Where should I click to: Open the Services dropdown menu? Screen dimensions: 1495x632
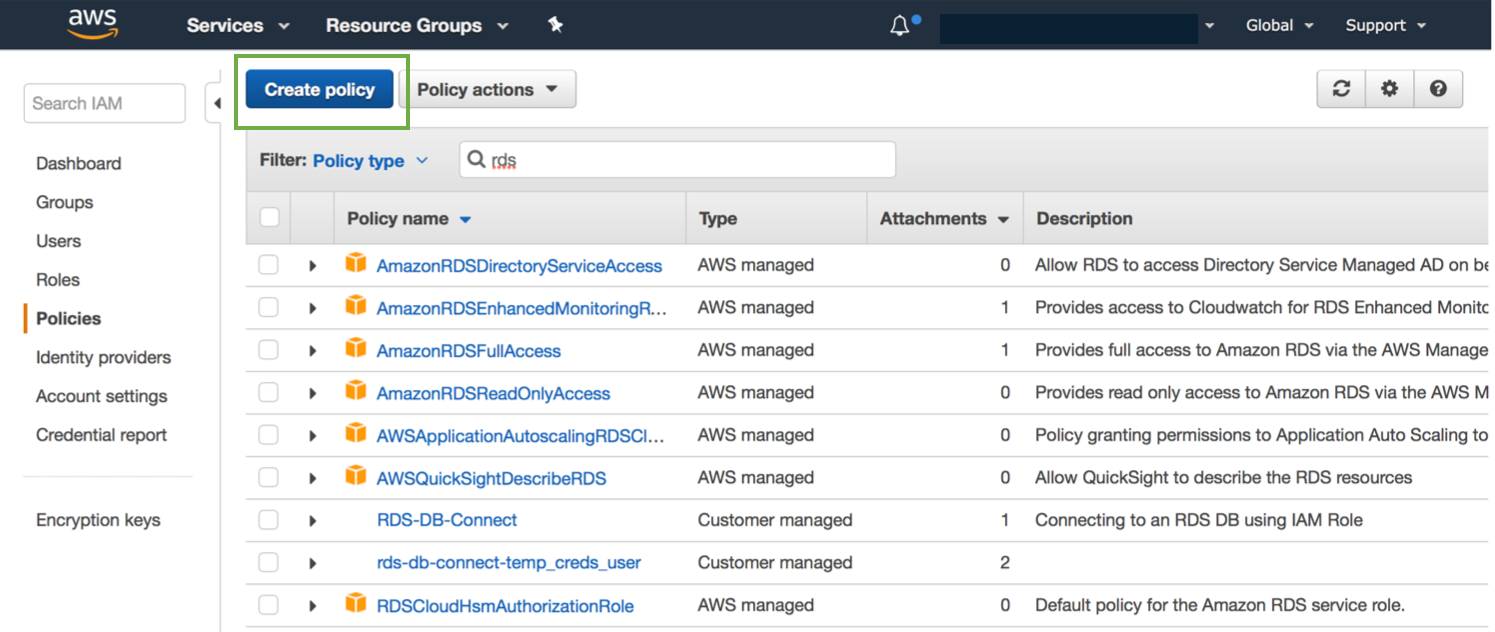coord(237,25)
